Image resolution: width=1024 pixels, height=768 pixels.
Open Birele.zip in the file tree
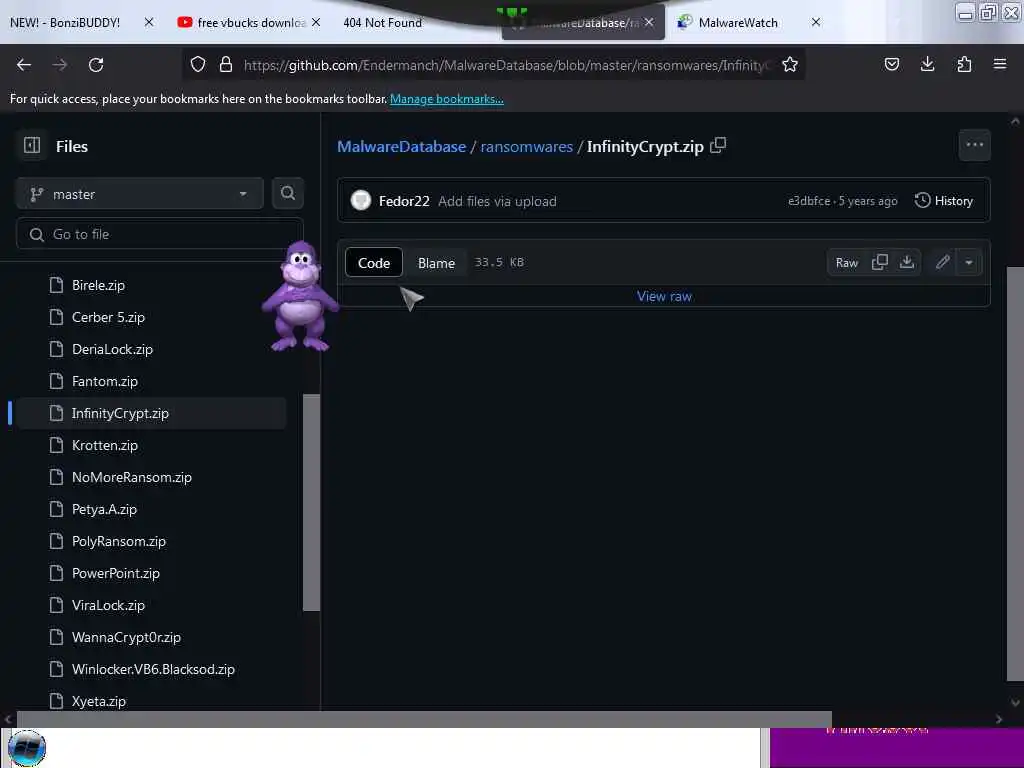[x=98, y=285]
